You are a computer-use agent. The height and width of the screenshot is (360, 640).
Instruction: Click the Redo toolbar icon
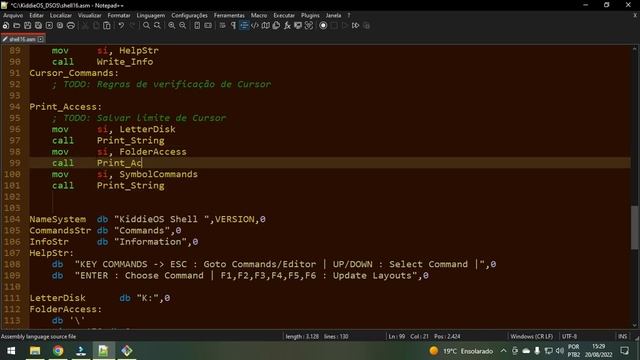coord(132,25)
